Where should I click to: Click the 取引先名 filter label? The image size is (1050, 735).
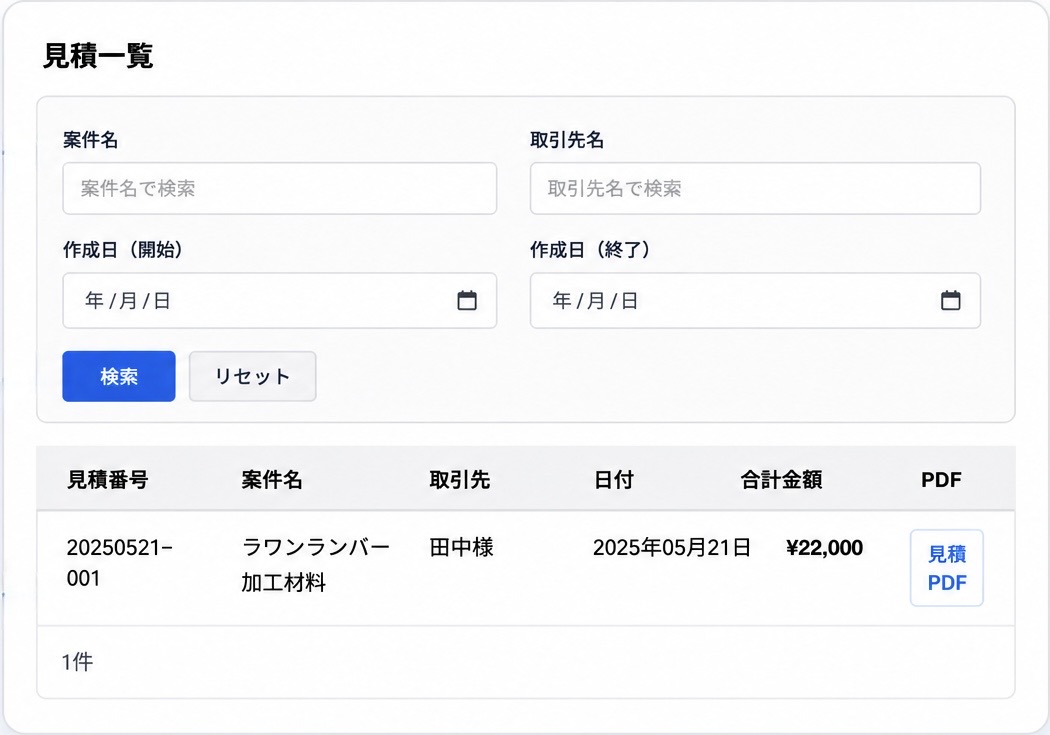pos(567,140)
